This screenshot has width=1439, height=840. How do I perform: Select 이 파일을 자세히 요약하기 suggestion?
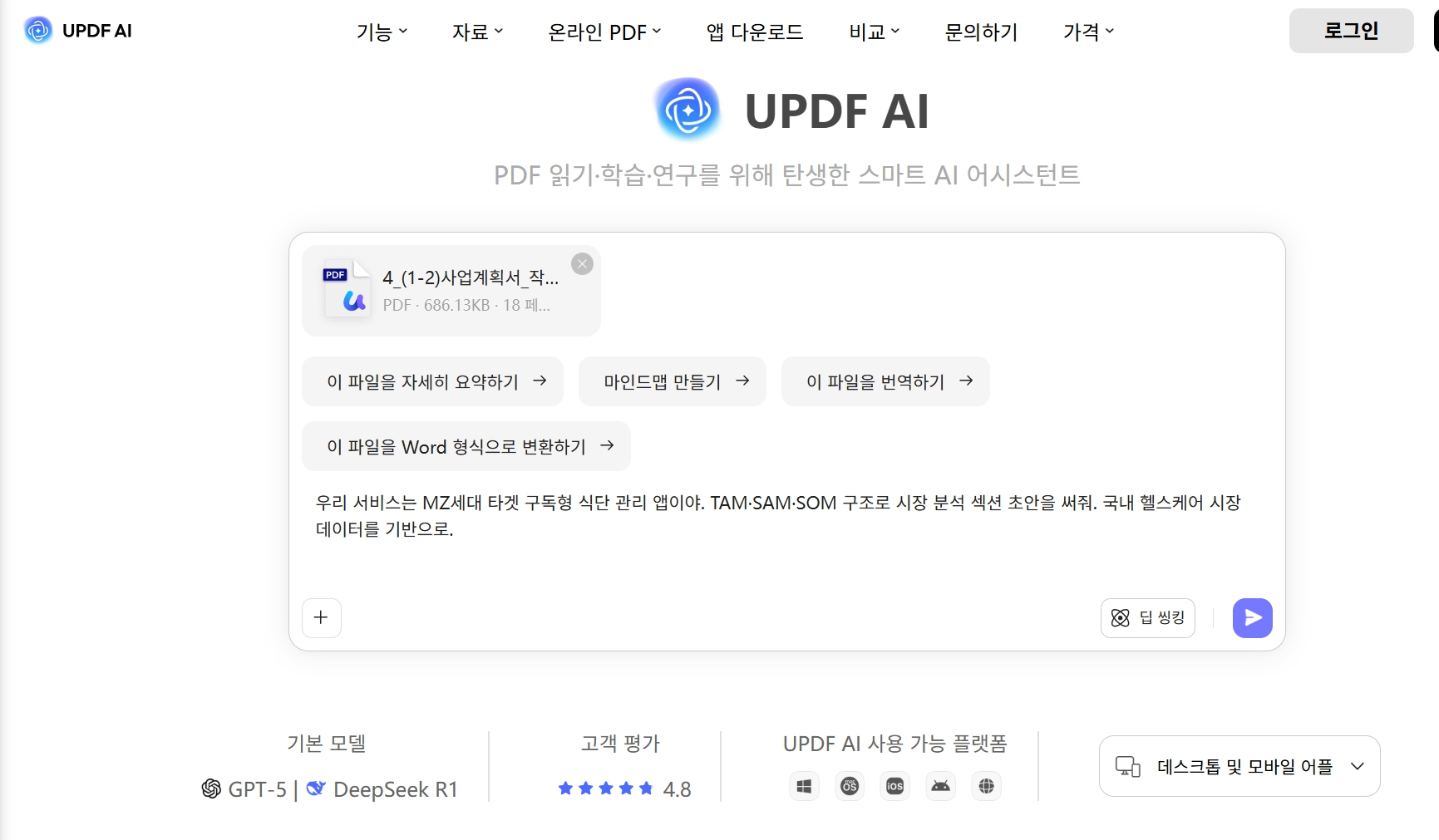tap(432, 381)
